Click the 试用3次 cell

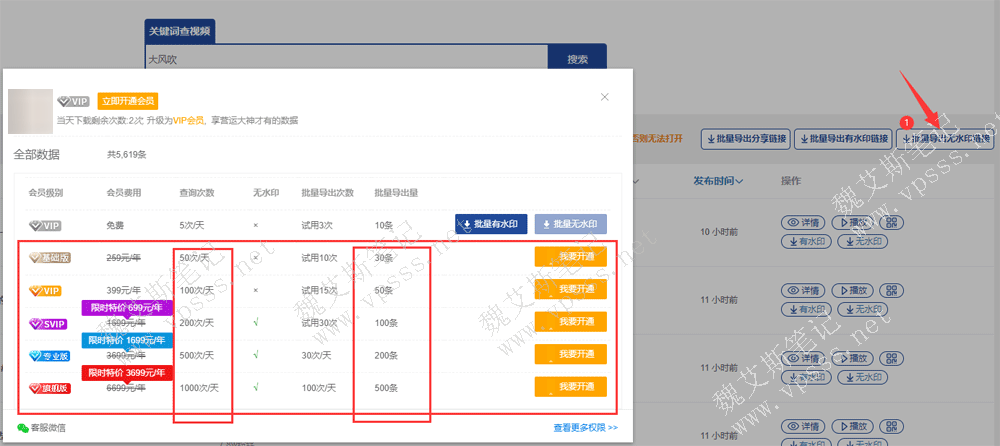(317, 225)
